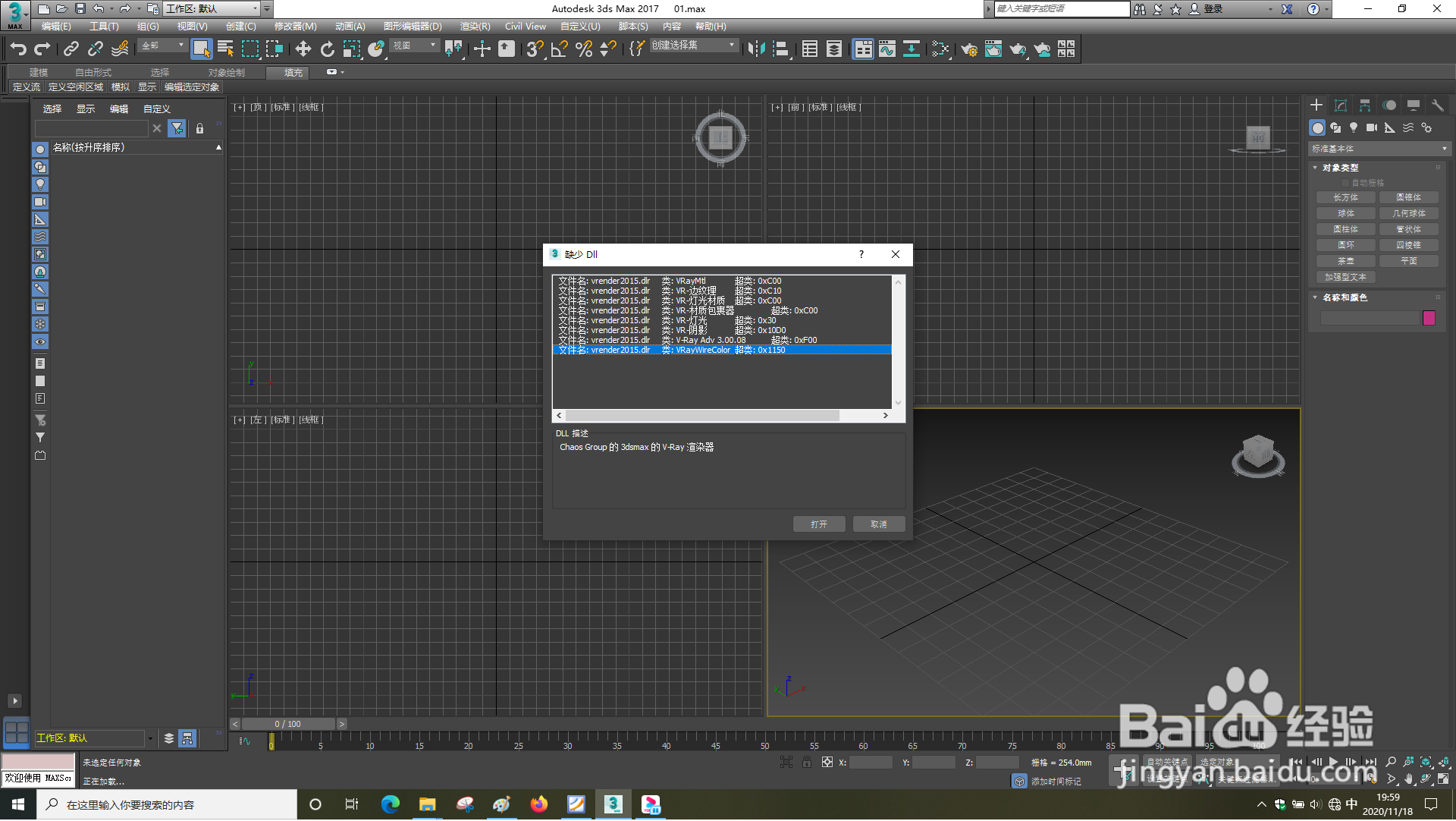Collapse the 对象类型 rollout
Image resolution: width=1456 pixels, height=821 pixels.
(1341, 168)
